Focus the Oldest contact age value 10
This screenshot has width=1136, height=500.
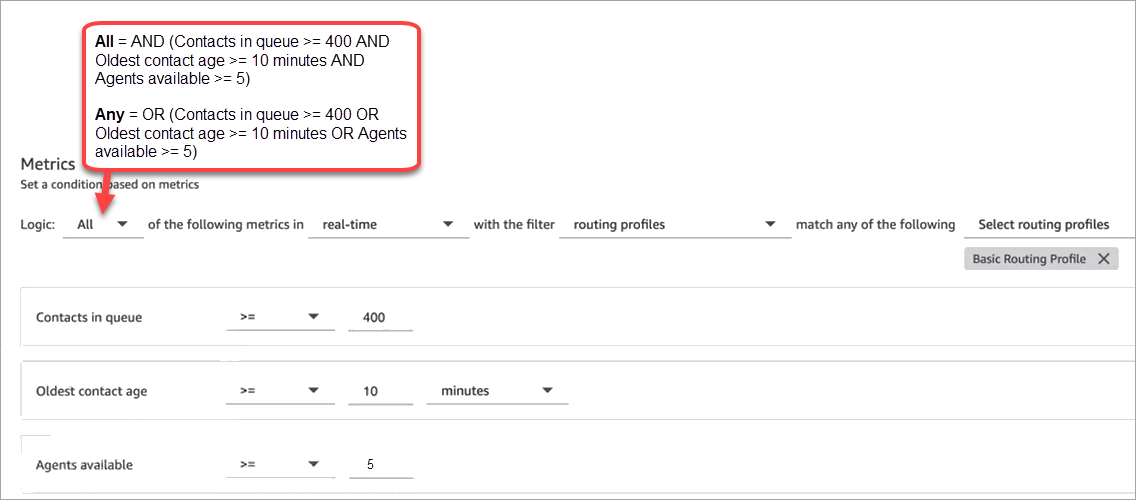(379, 391)
